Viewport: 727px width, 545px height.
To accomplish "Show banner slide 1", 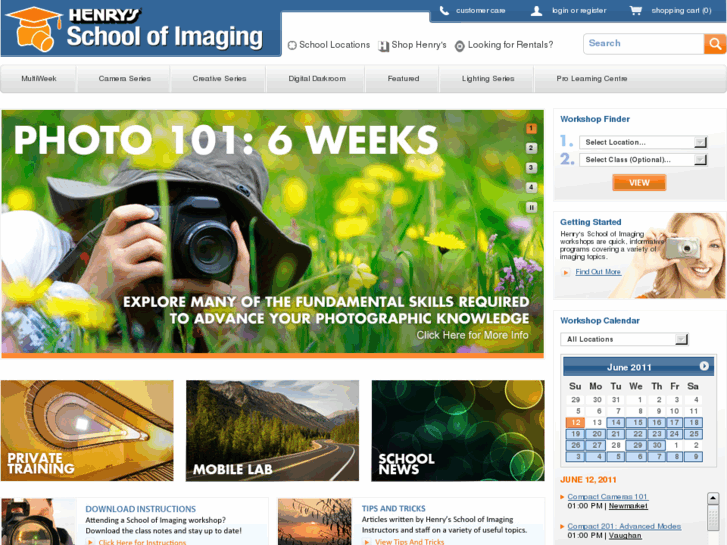I will [531, 128].
